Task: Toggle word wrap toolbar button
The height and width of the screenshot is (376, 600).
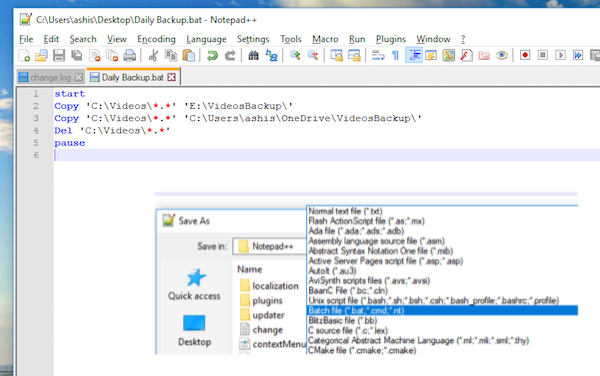Action: click(x=378, y=55)
